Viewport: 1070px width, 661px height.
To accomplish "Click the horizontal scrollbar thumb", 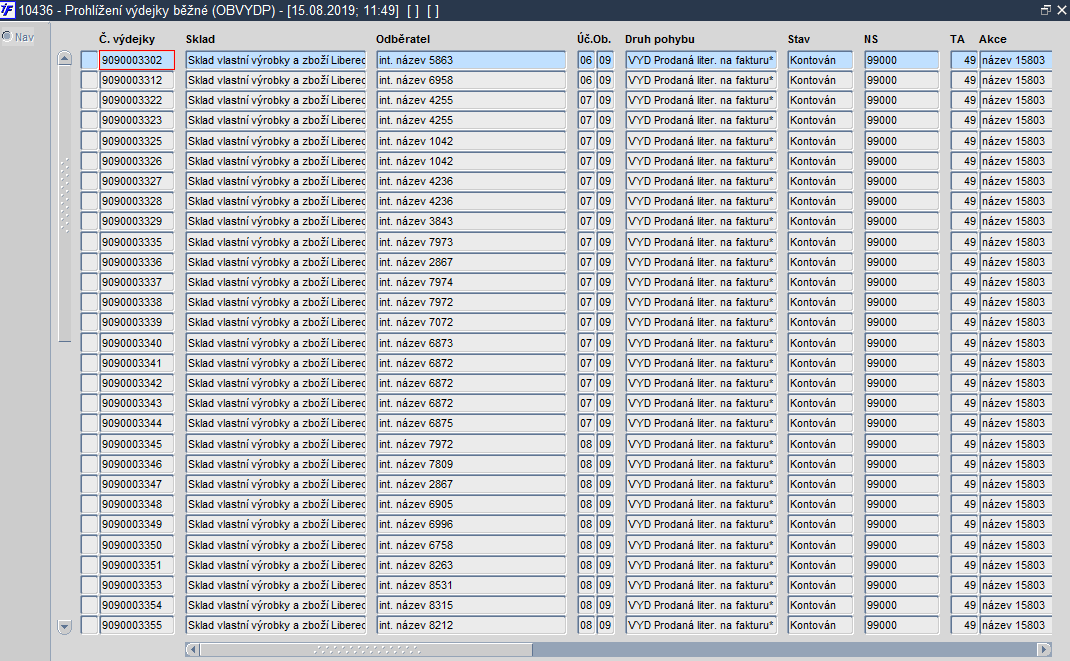I will [x=366, y=649].
